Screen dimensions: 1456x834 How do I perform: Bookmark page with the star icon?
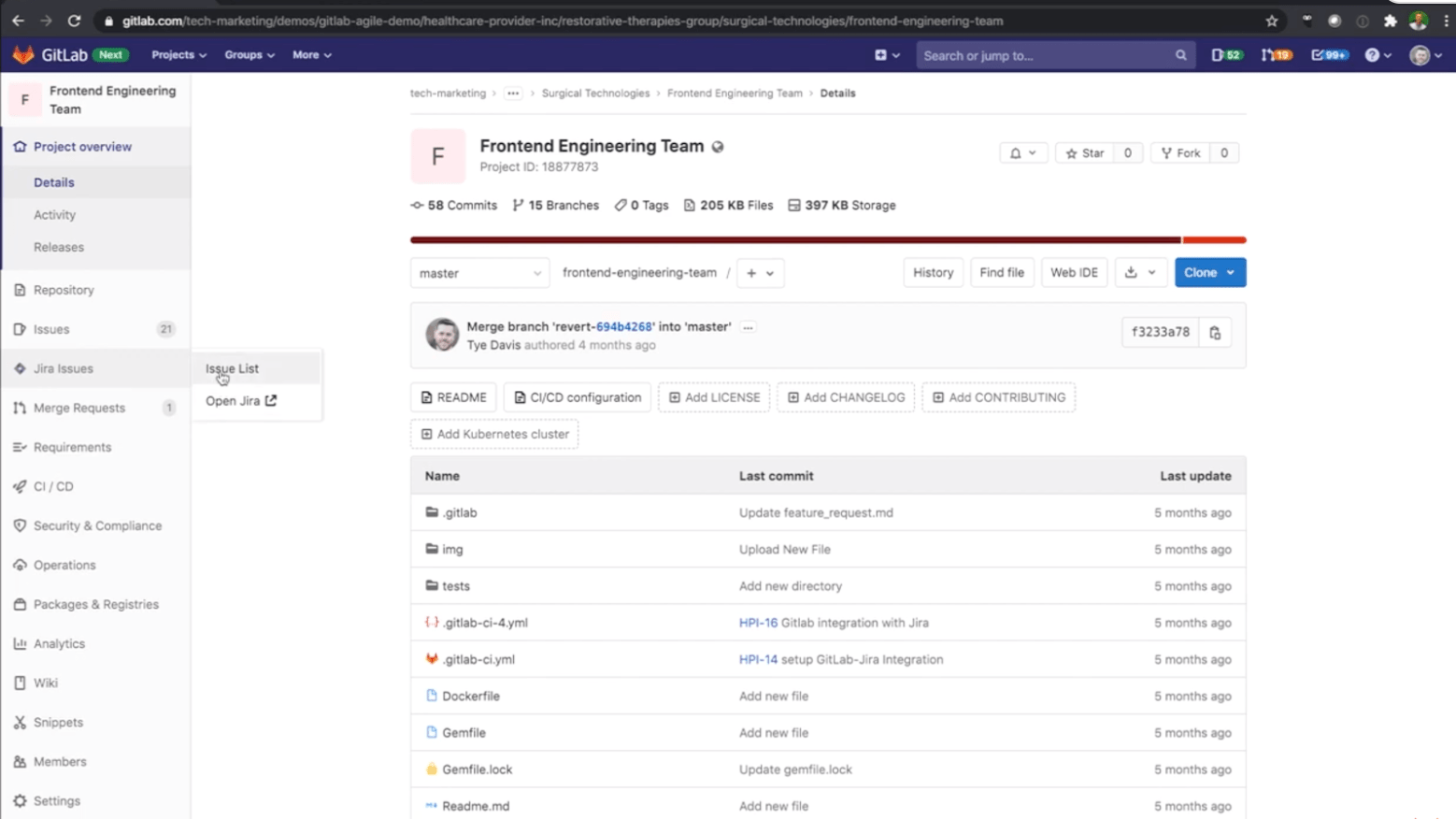(x=1271, y=21)
